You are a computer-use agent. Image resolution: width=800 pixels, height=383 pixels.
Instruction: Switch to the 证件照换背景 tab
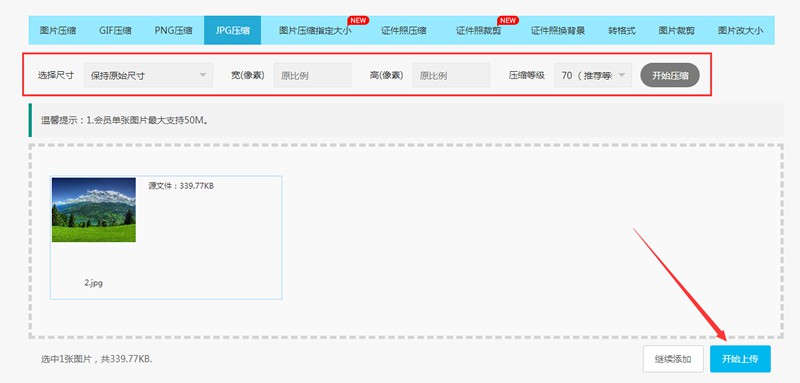point(558,31)
